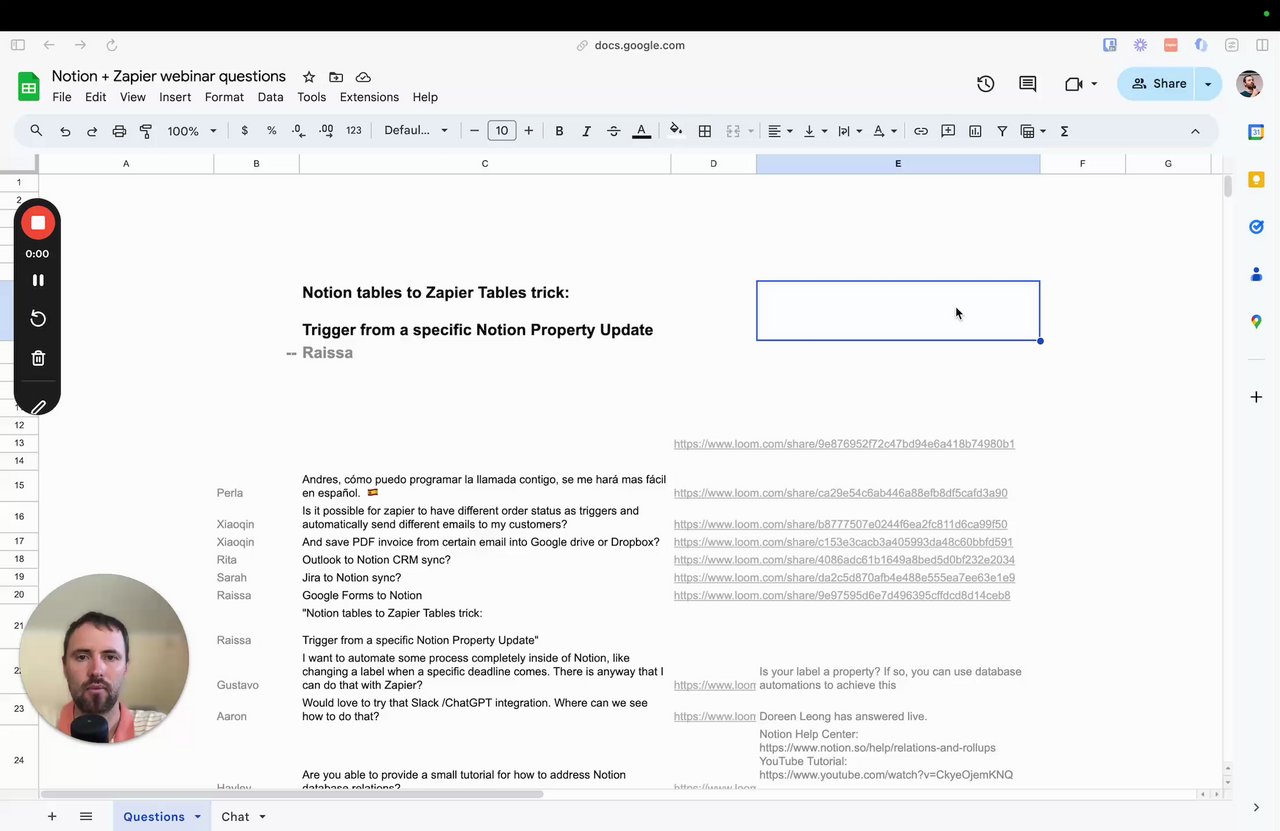Add a new sheet
This screenshot has width=1280, height=831.
[x=52, y=817]
